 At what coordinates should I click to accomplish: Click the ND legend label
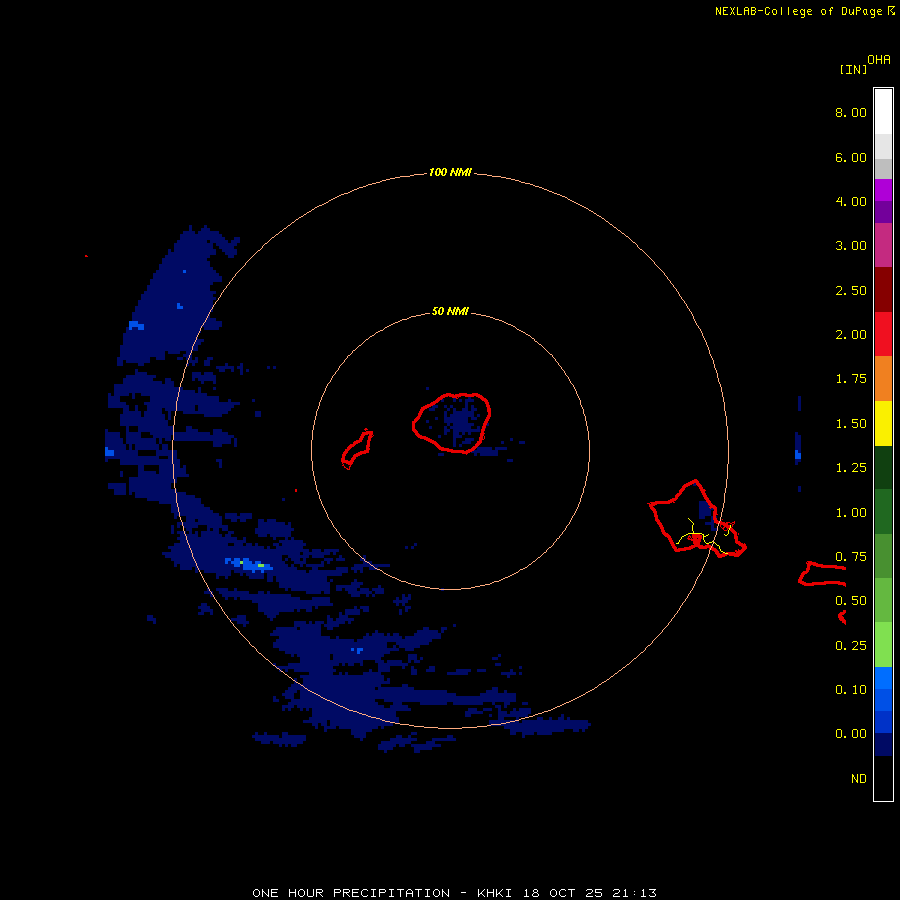pyautogui.click(x=859, y=779)
